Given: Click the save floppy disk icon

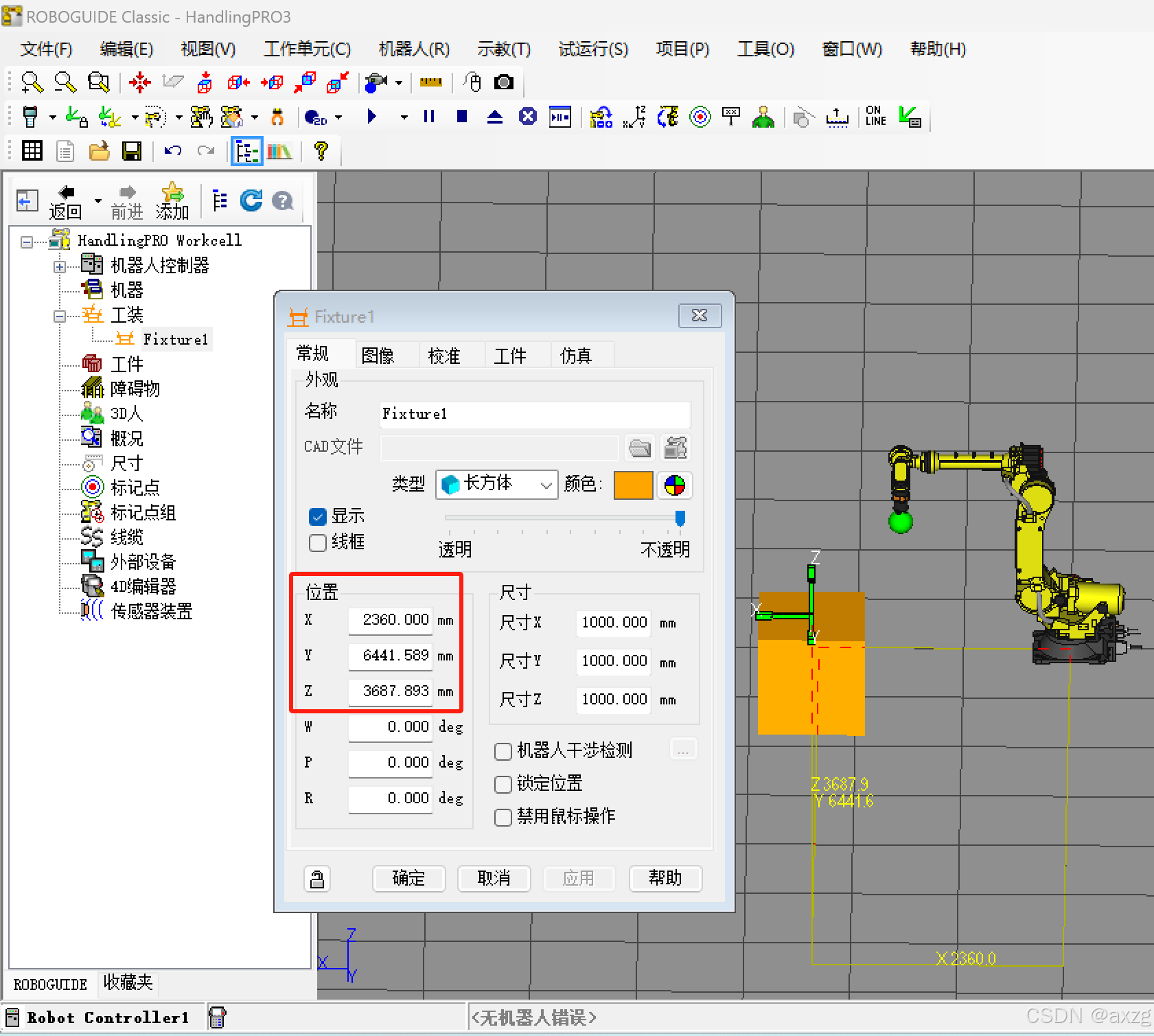Looking at the screenshot, I should point(132,151).
